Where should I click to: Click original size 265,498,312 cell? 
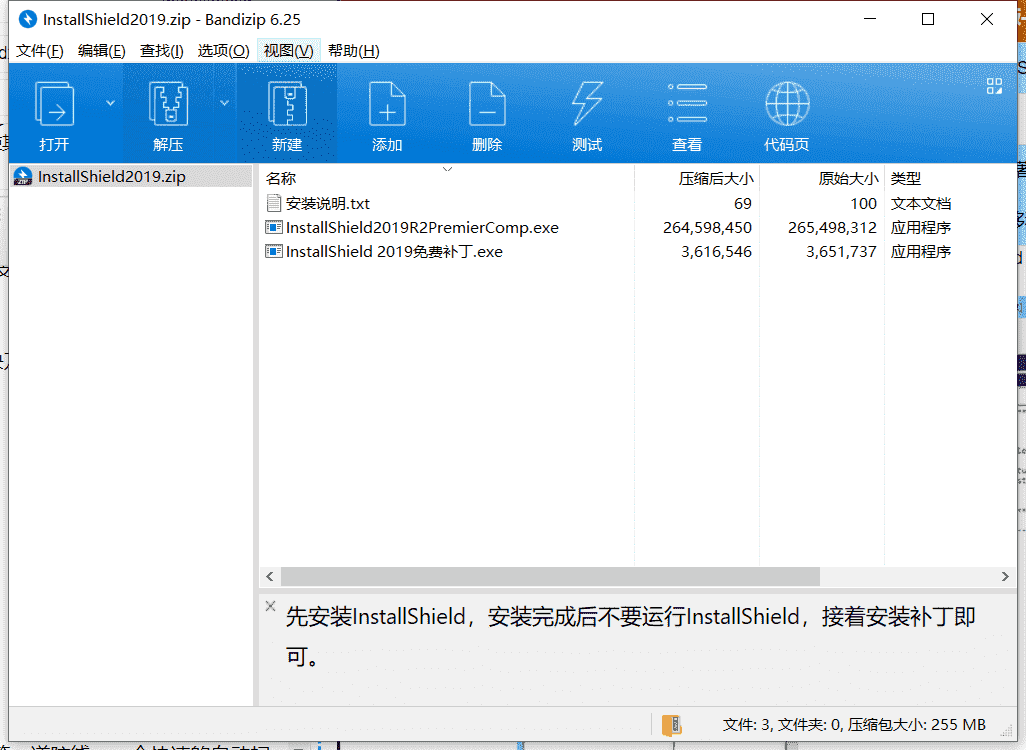(x=832, y=228)
